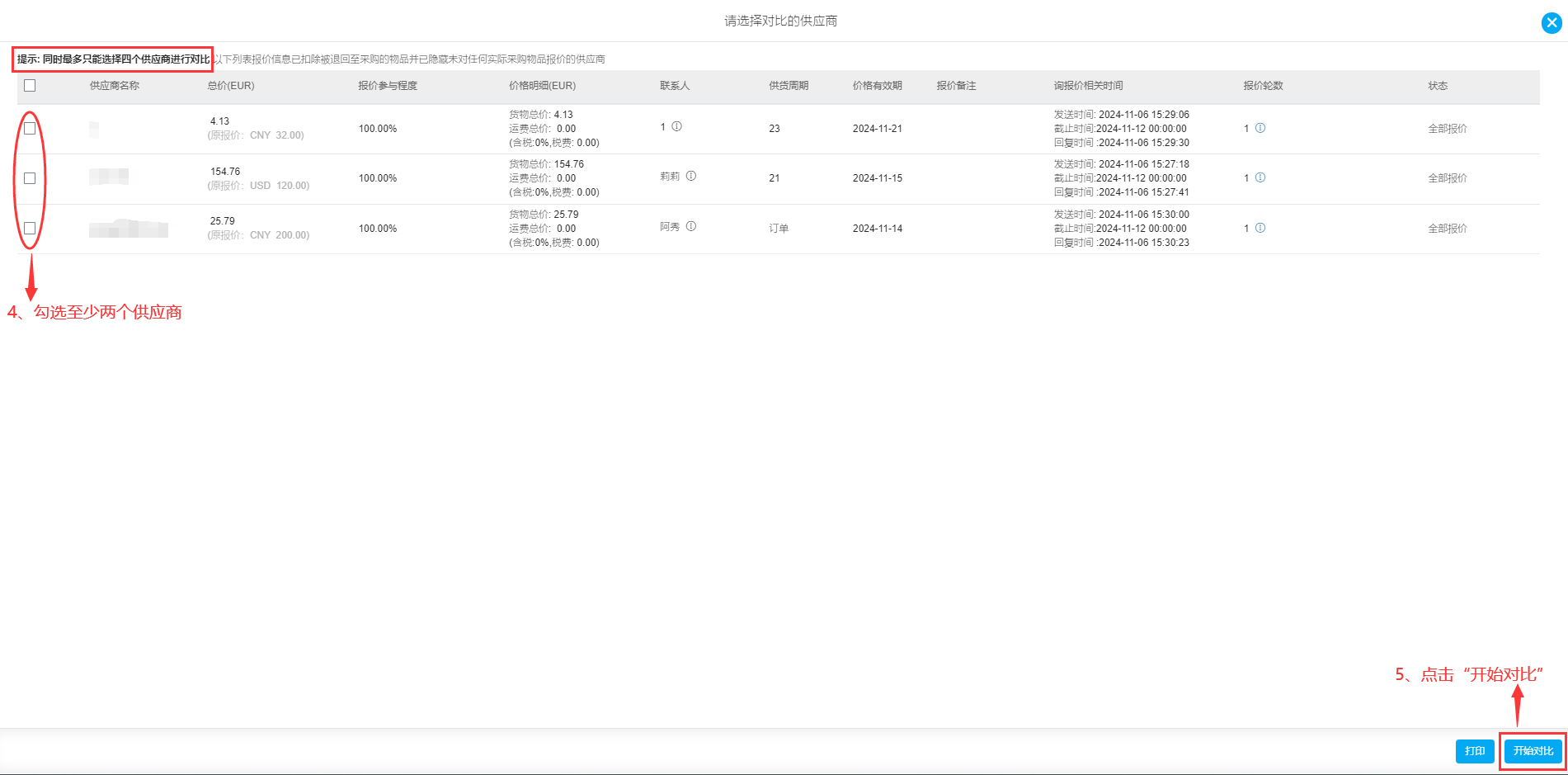Click the 价格明细(EUR) column header
This screenshot has width=1568, height=775.
(543, 86)
